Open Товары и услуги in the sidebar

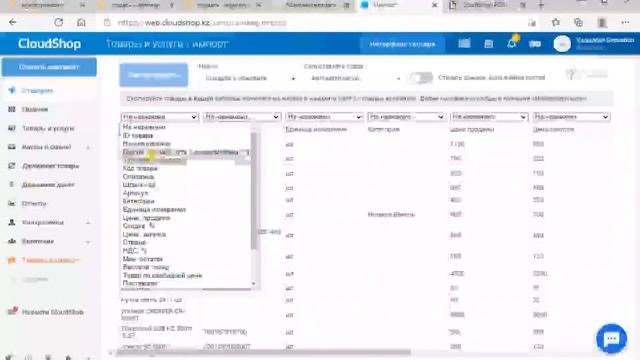coord(48,128)
